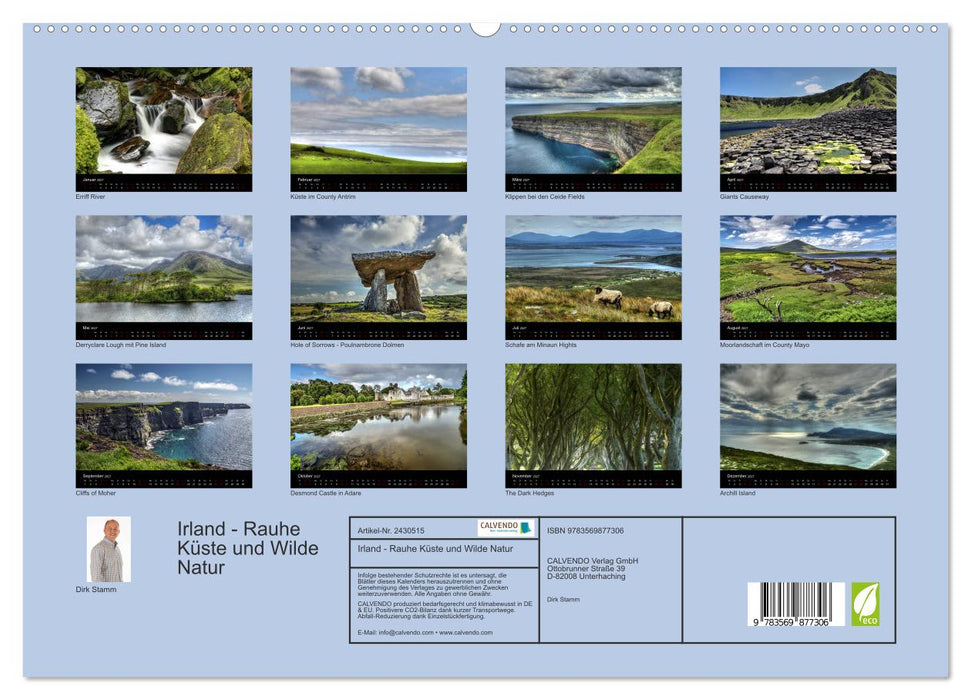Click the Dirk Stamm portrait photo
The image size is (971, 700).
(x=108, y=549)
